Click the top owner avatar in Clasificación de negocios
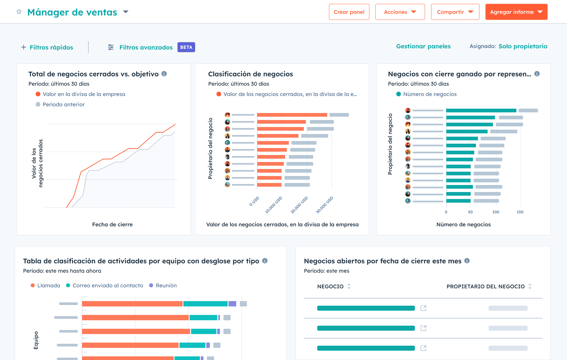 click(x=227, y=115)
